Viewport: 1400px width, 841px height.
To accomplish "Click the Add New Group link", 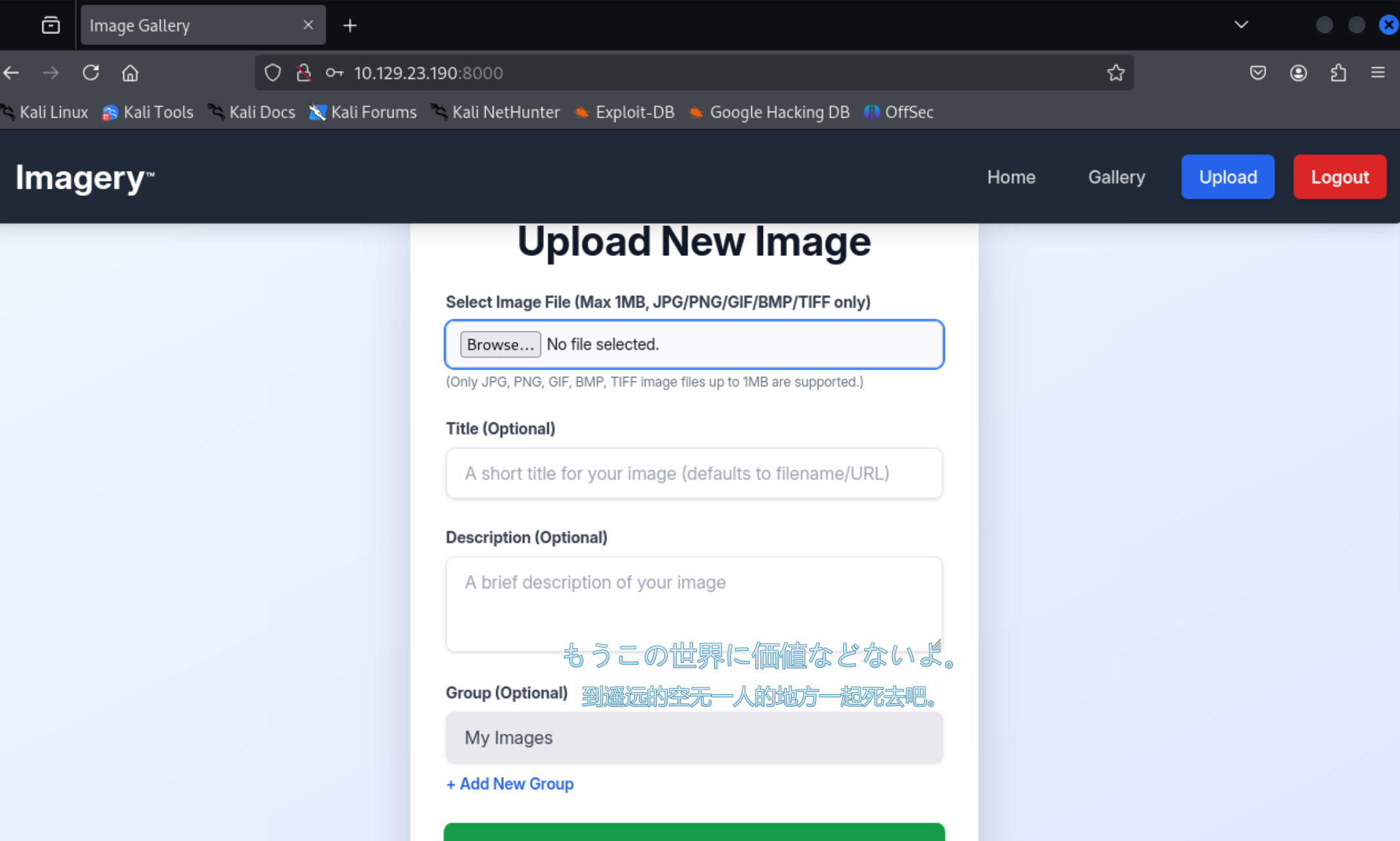I will click(x=510, y=784).
